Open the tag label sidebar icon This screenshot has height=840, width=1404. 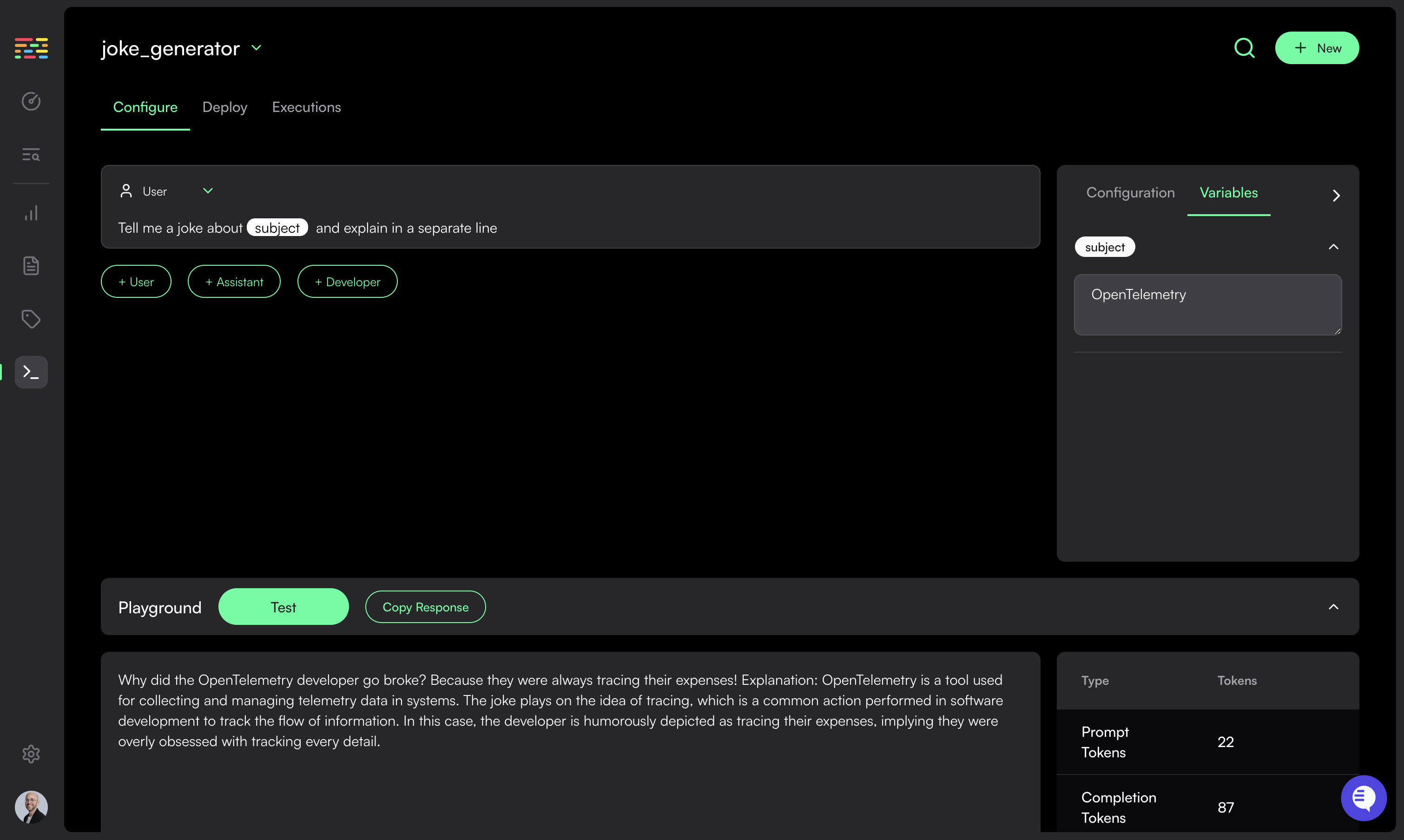click(31, 319)
